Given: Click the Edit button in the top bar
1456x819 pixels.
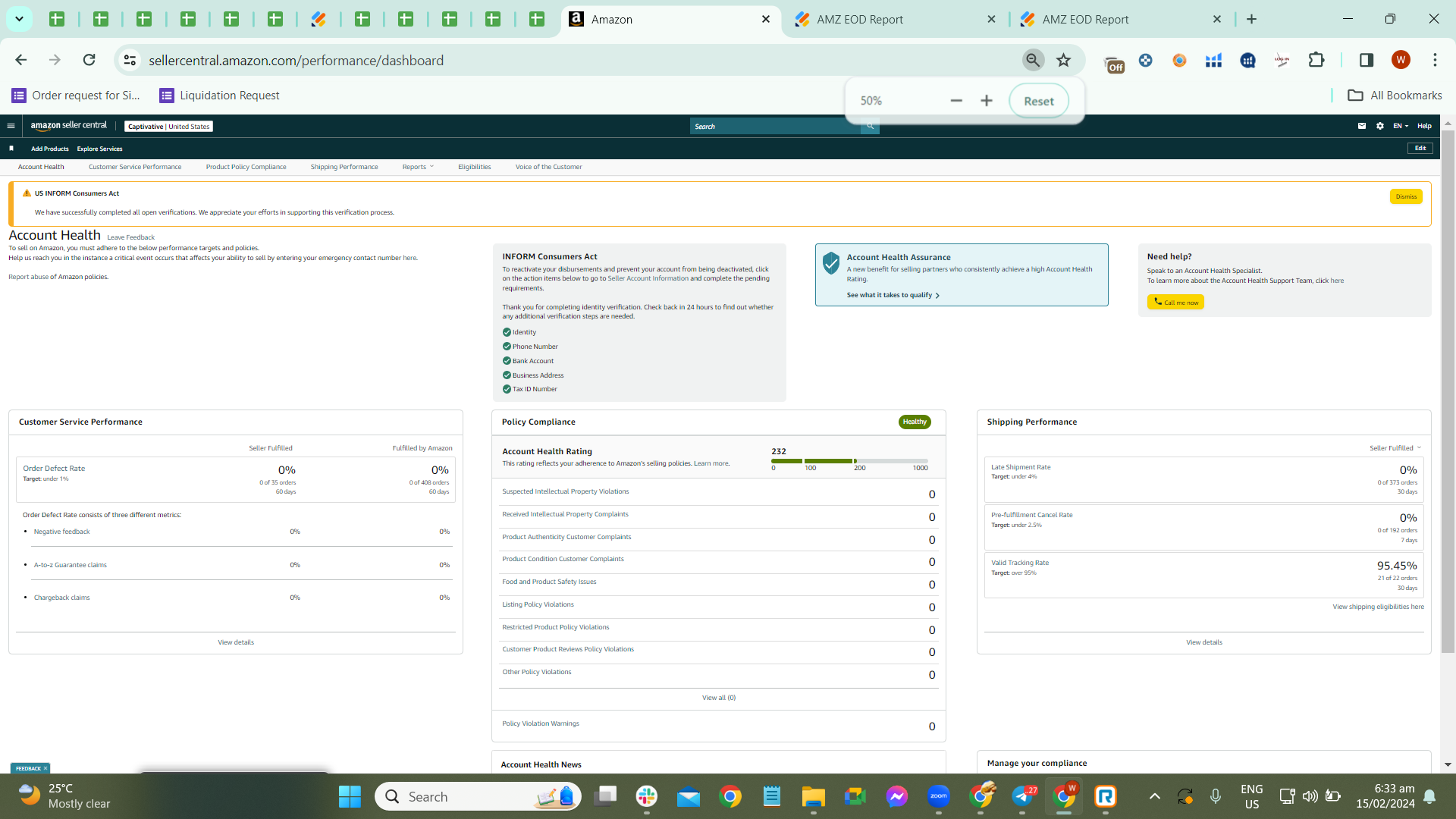Looking at the screenshot, I should pyautogui.click(x=1420, y=148).
